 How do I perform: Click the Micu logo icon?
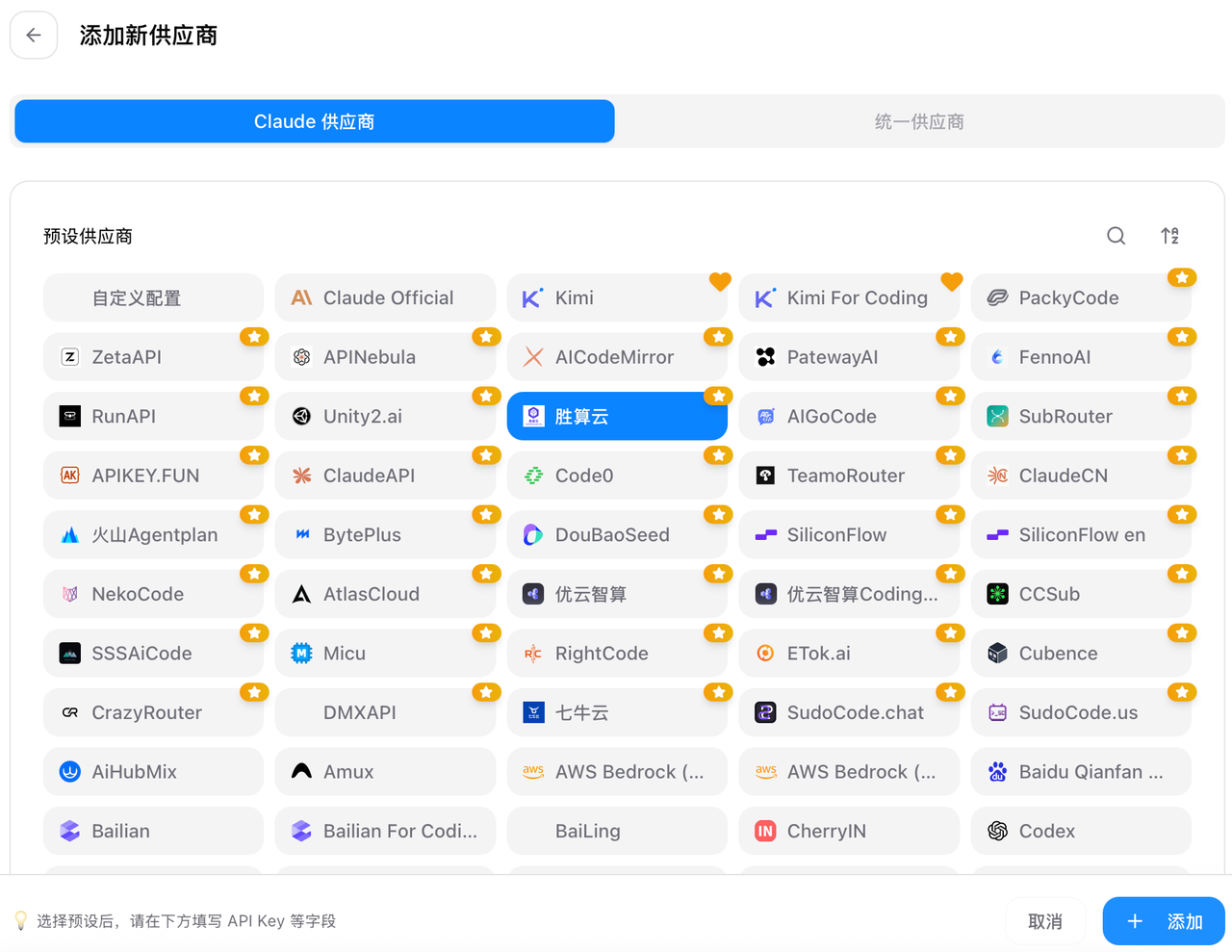[302, 654]
